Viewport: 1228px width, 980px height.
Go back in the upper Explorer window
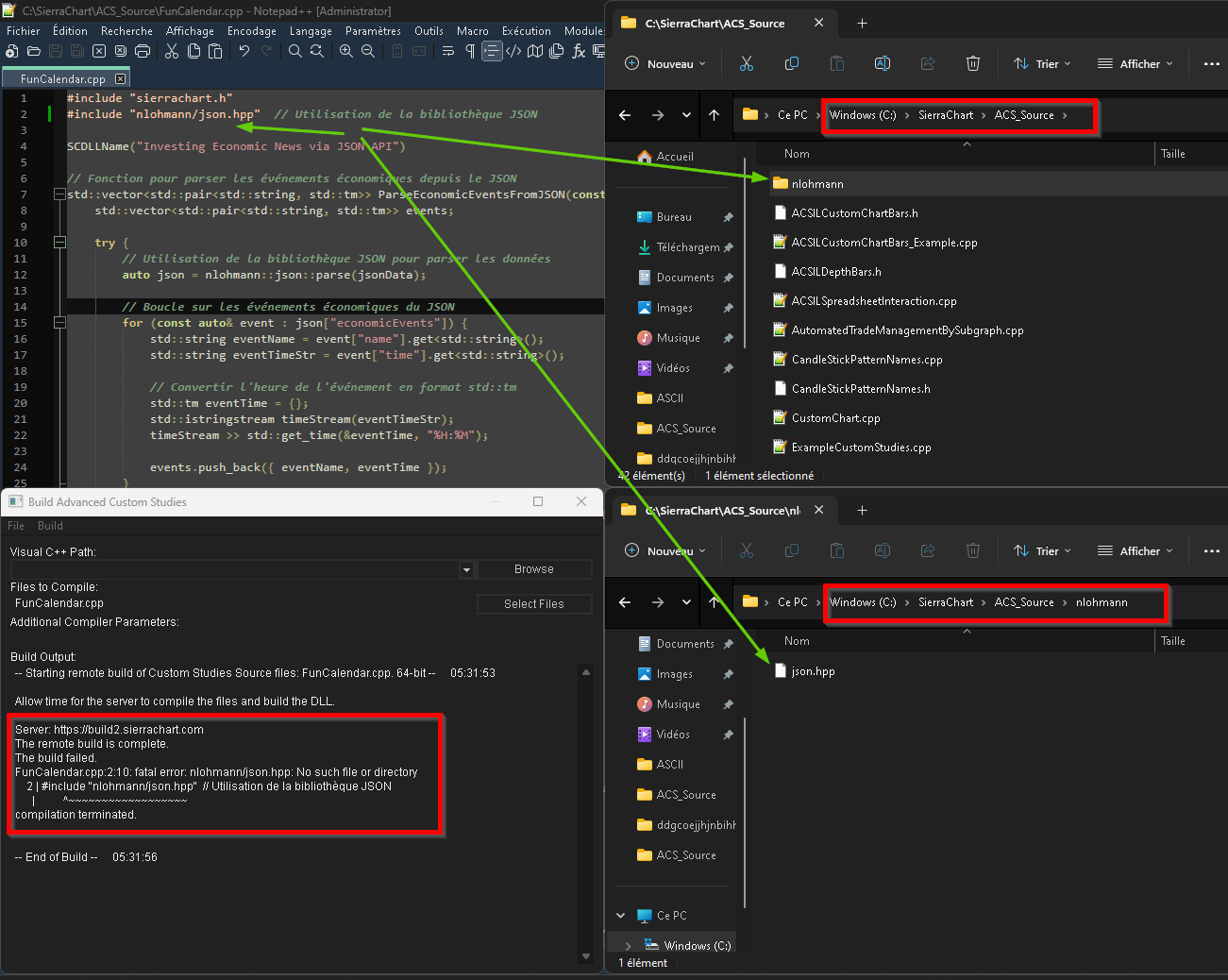pos(625,115)
